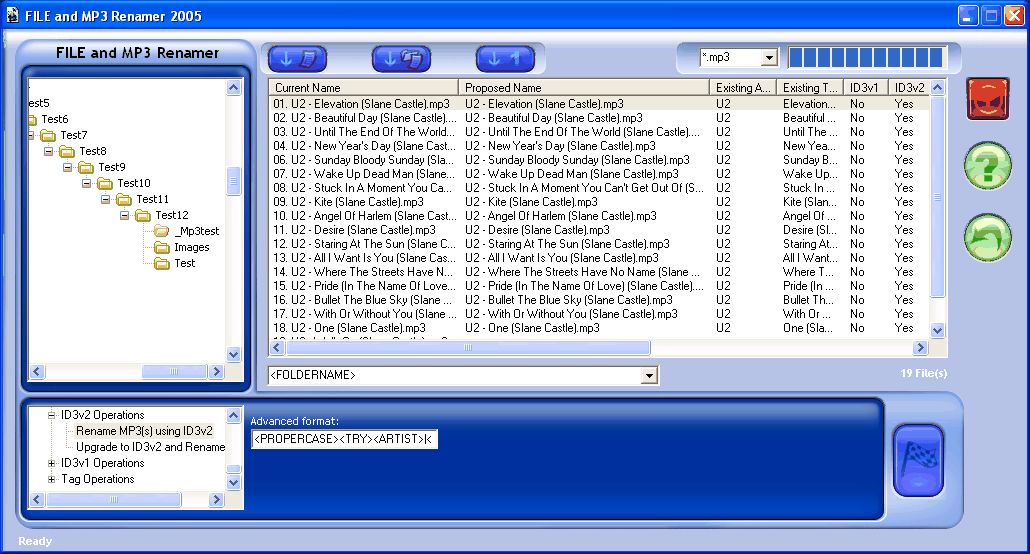The height and width of the screenshot is (554, 1030).
Task: Click the file list horizontal scrollbar thumb
Action: coord(468,348)
